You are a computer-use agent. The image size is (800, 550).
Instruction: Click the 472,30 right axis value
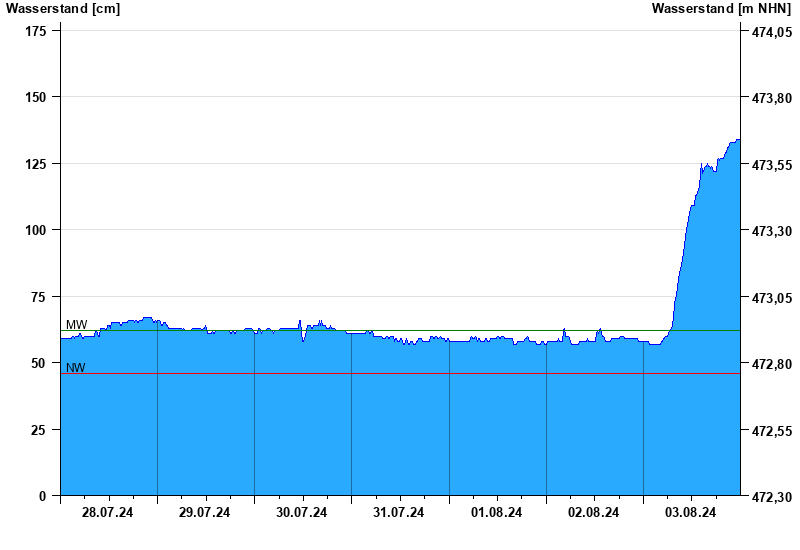771,497
